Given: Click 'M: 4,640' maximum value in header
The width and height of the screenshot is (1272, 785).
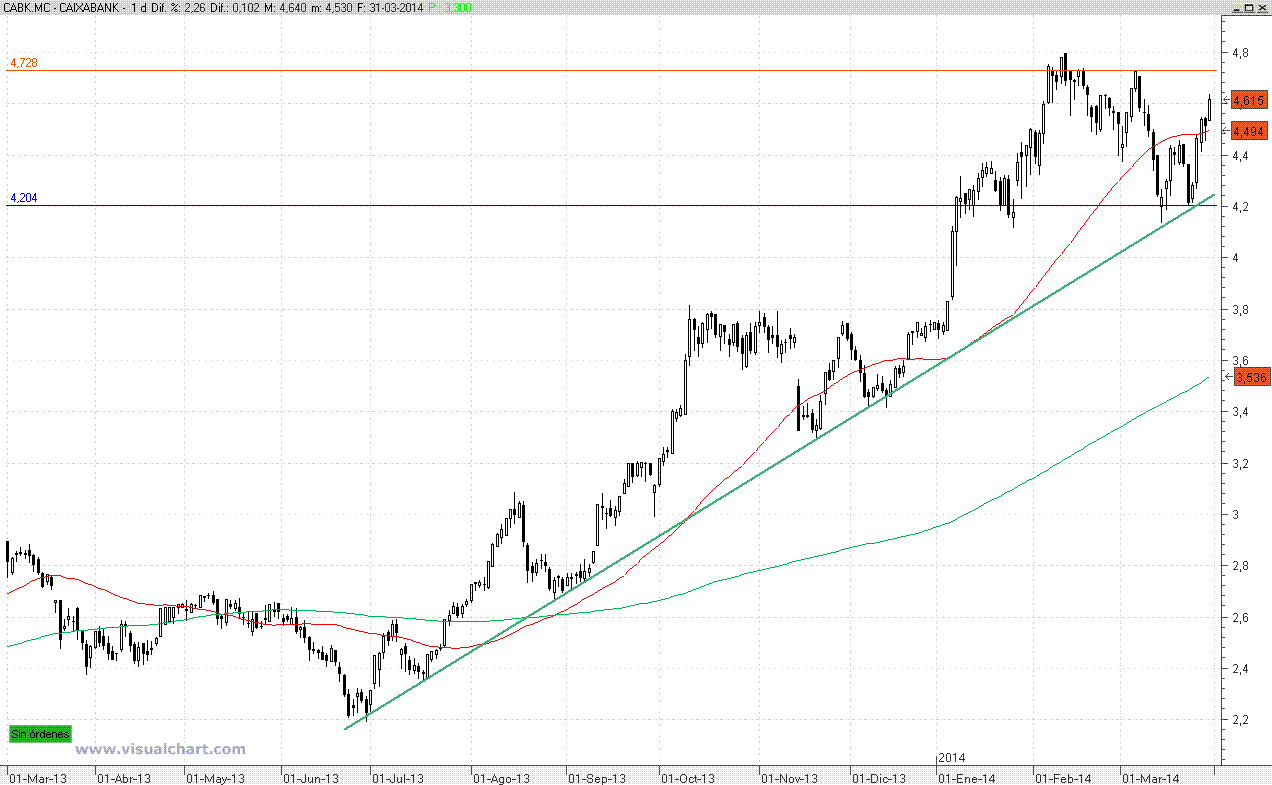Looking at the screenshot, I should [x=285, y=8].
